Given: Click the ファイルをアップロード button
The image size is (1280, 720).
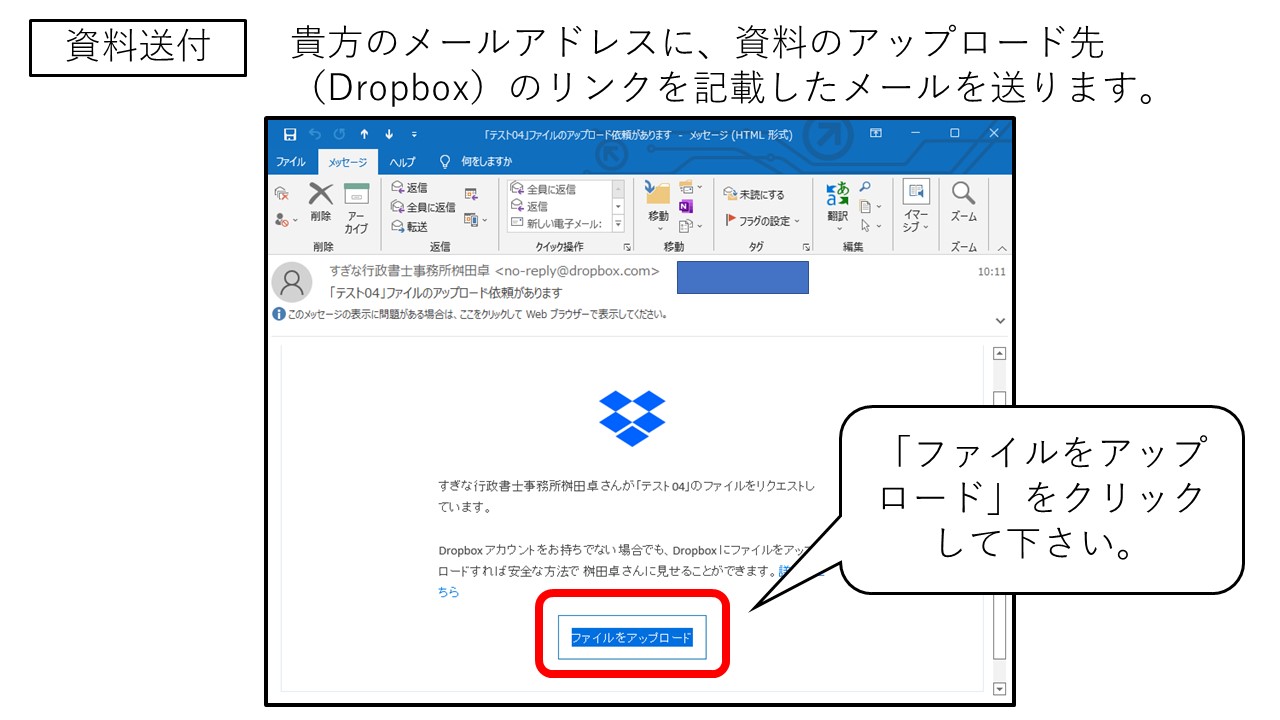Looking at the screenshot, I should (631, 637).
